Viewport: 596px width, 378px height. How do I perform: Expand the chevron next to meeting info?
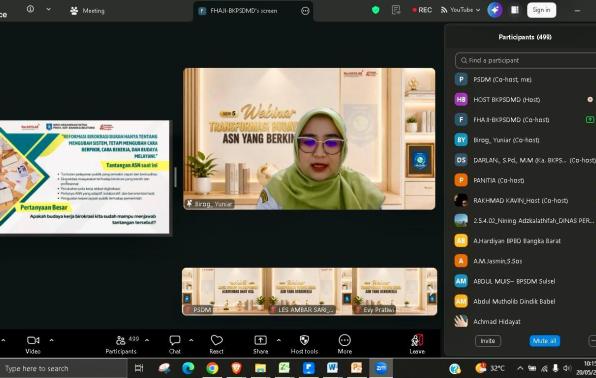[49, 9]
